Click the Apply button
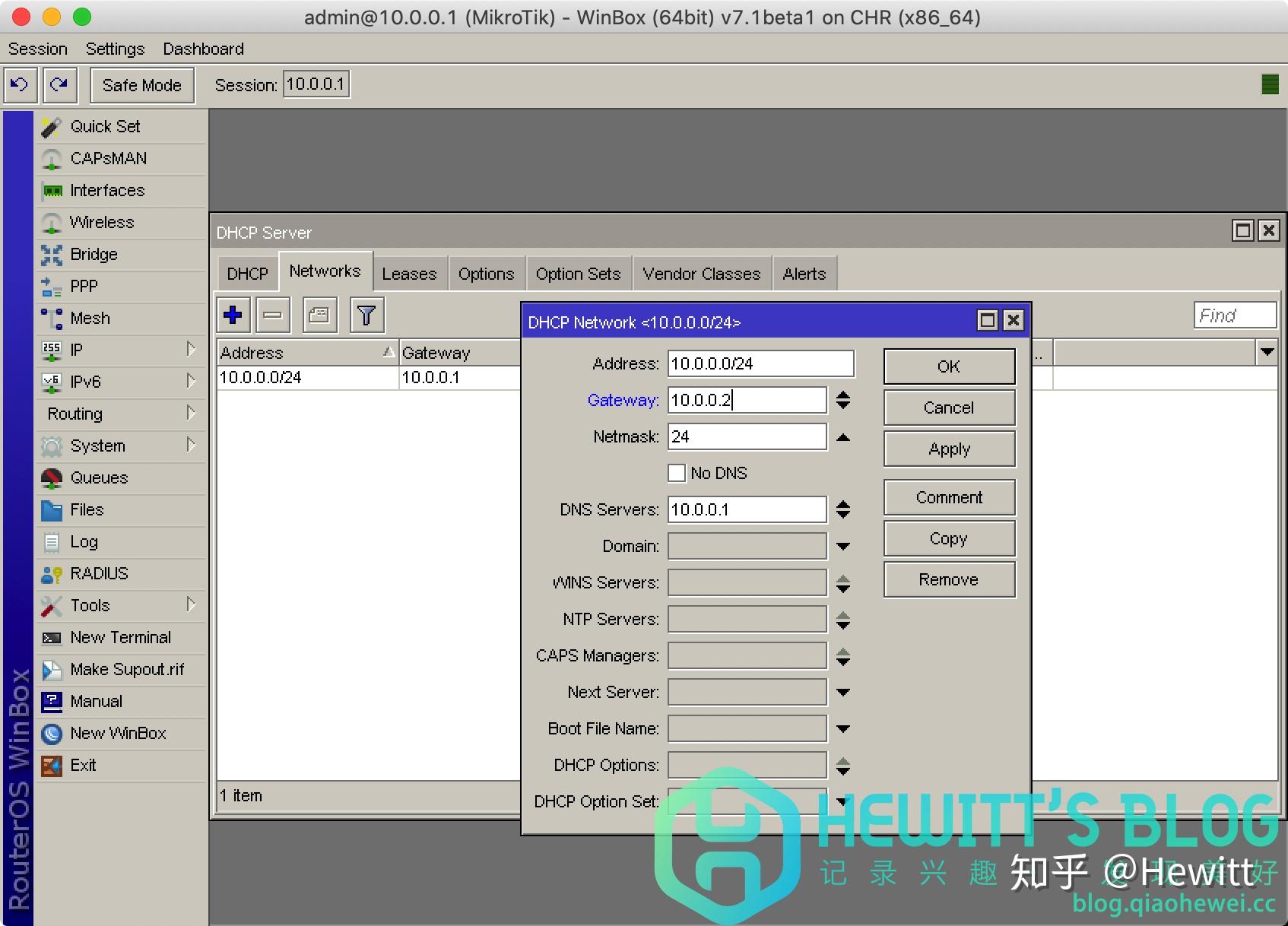Viewport: 1288px width, 926px height. 948,449
